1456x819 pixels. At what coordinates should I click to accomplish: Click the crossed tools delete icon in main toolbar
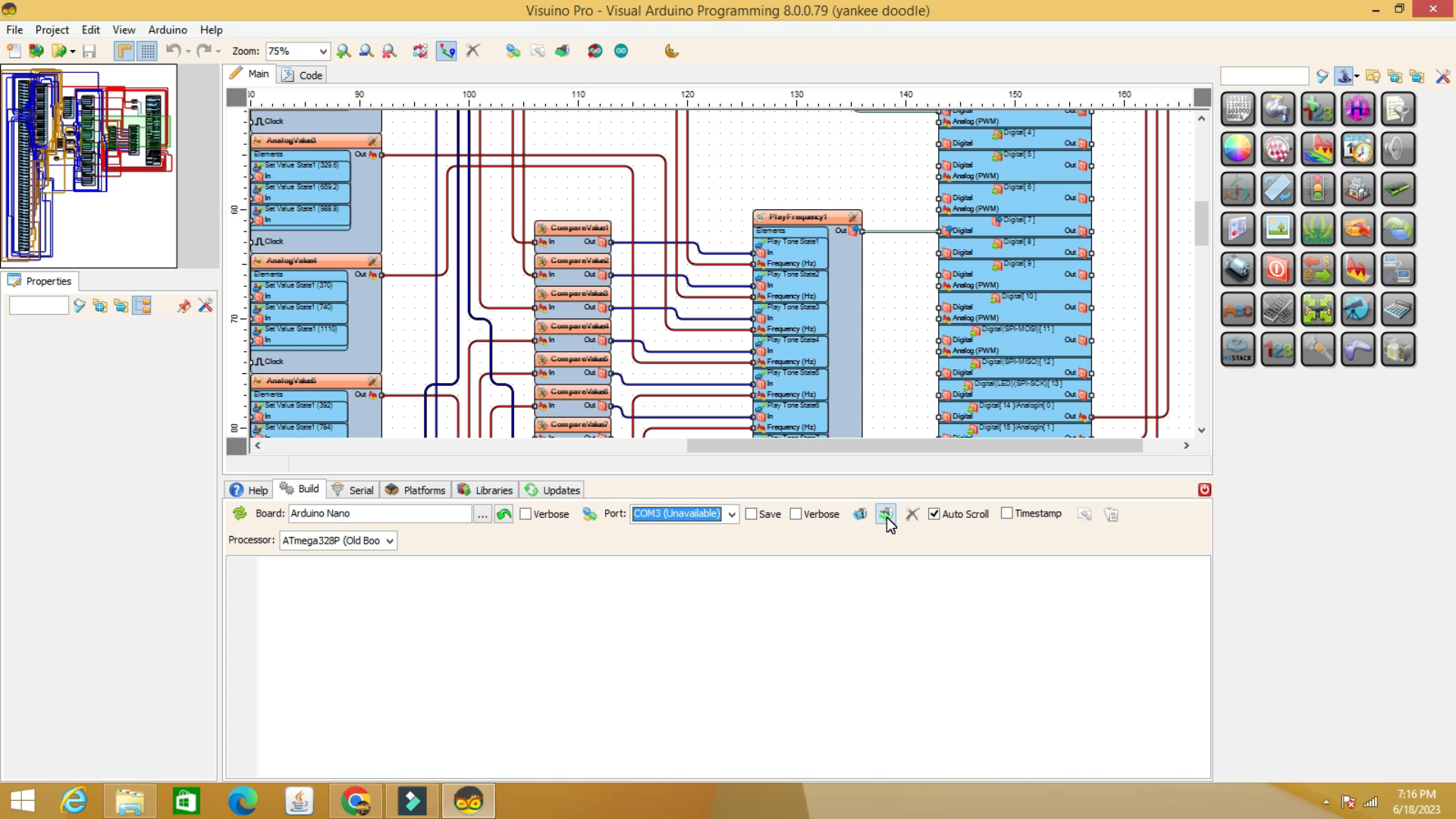tap(473, 51)
